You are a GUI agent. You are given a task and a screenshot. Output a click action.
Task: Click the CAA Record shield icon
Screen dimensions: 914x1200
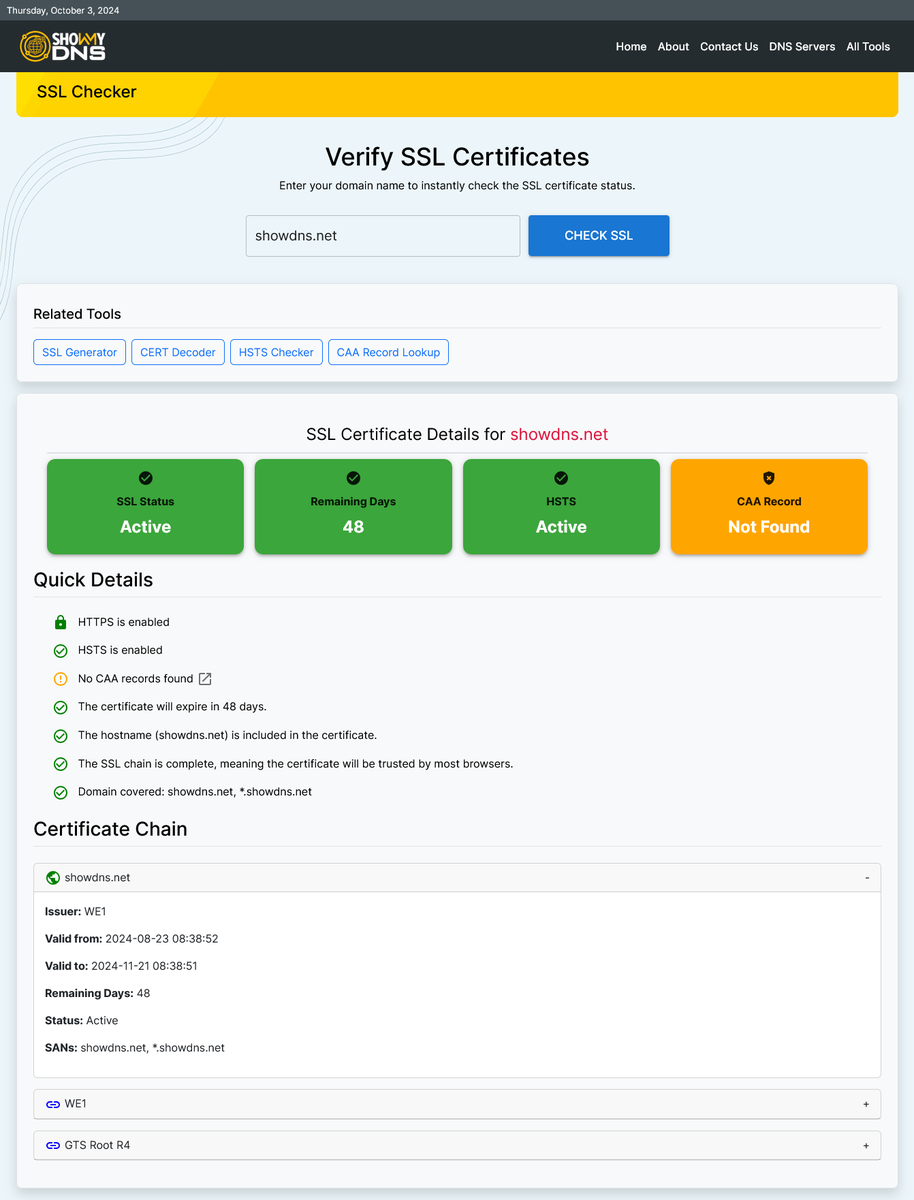click(x=768, y=478)
